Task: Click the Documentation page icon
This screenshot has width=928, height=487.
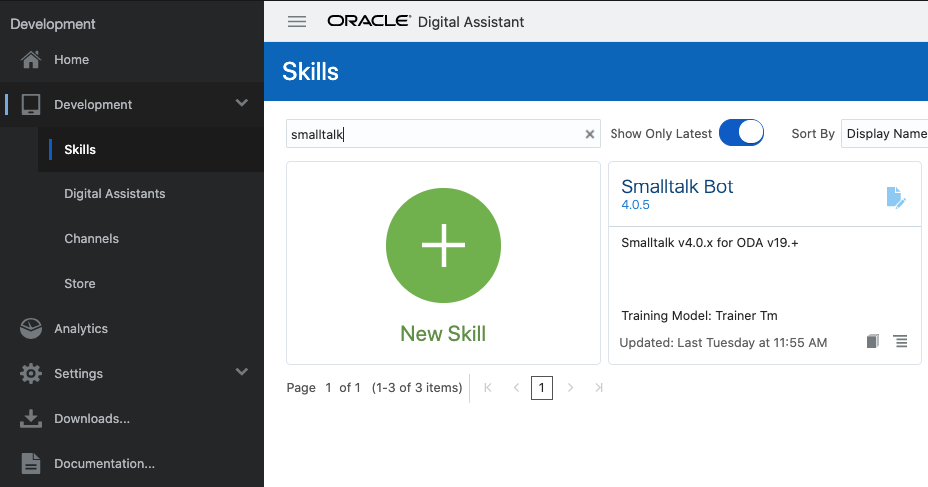Action: coord(31,463)
